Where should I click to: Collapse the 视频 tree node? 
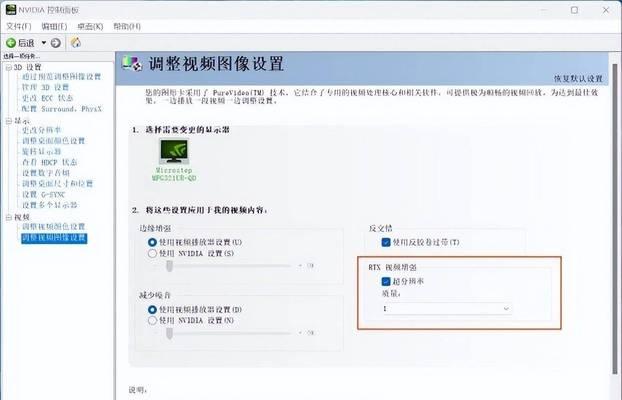click(x=9, y=217)
